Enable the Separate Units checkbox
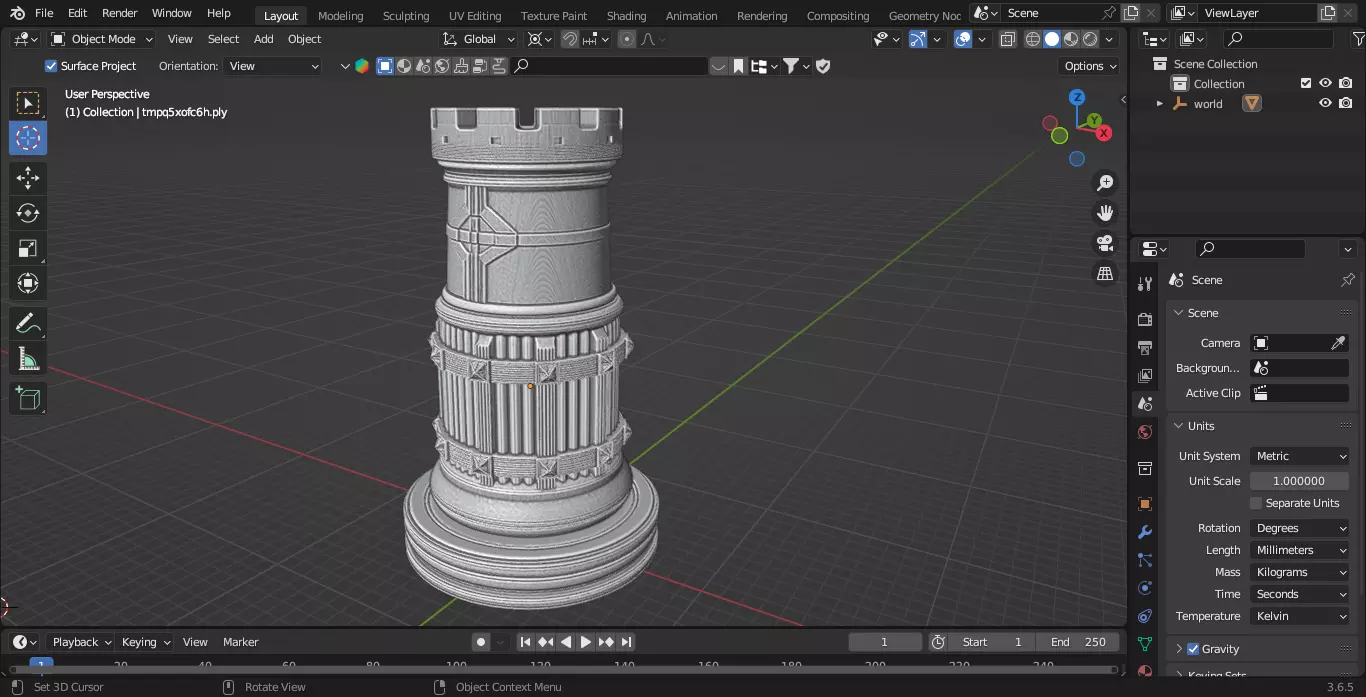The image size is (1366, 697). tap(1256, 503)
